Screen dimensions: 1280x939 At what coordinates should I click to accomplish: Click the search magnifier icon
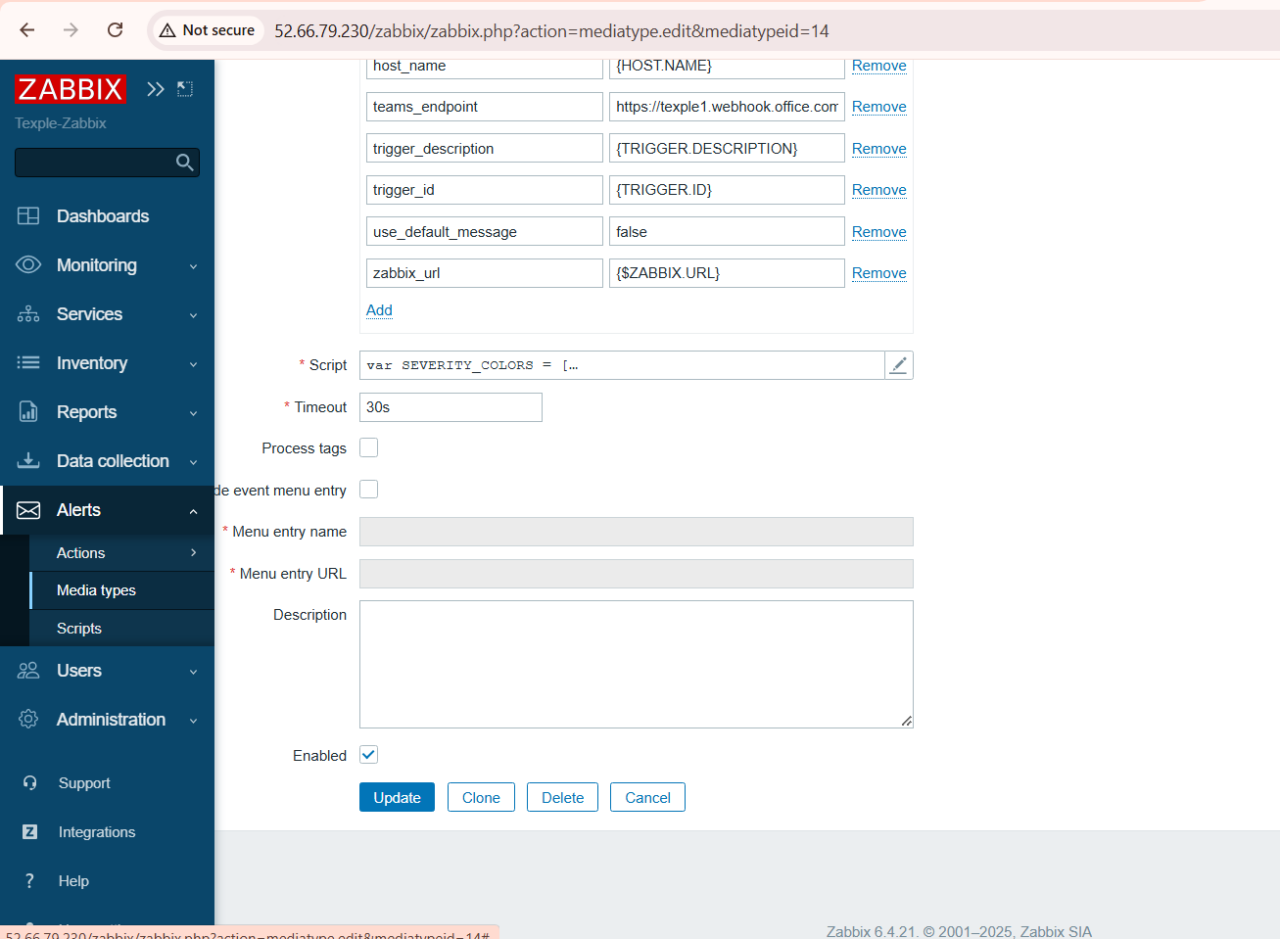coord(184,162)
